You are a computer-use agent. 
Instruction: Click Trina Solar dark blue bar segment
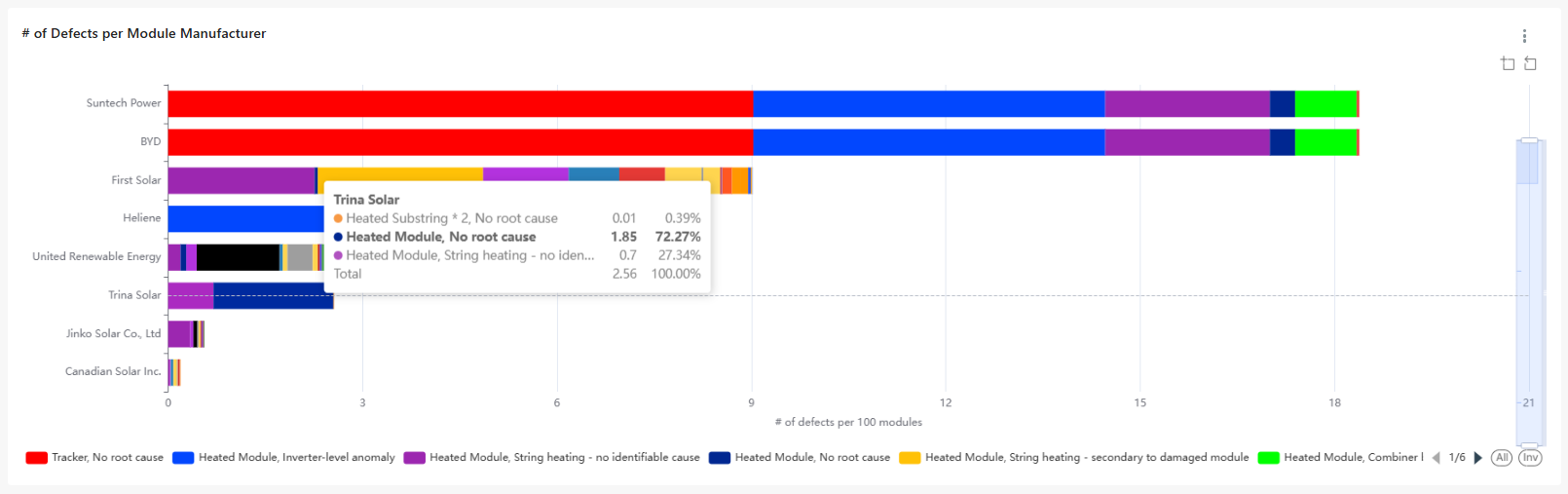[273, 296]
